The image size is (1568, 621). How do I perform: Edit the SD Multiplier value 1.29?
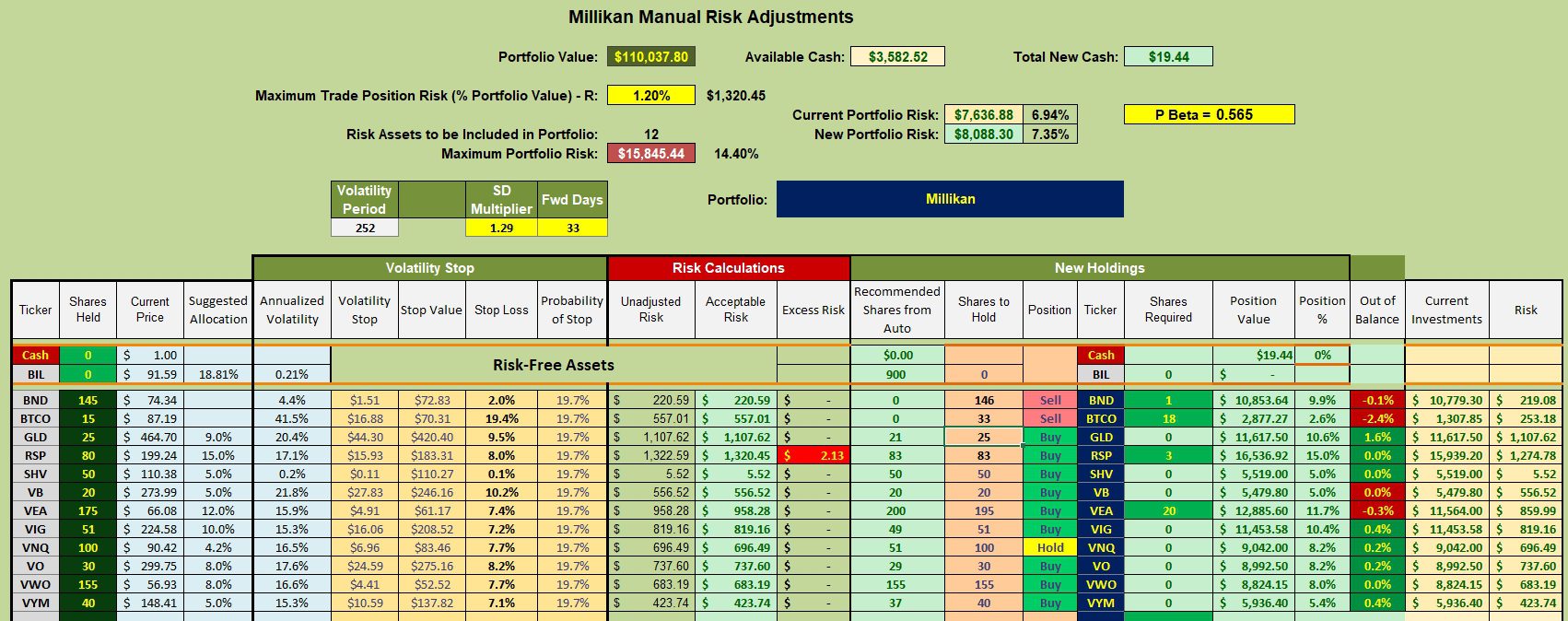tap(501, 228)
